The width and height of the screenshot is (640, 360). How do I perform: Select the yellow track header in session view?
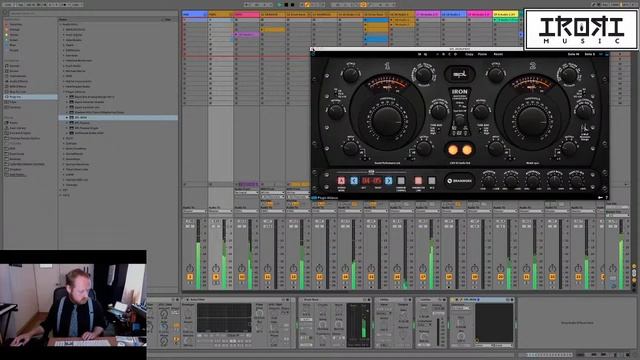(x=505, y=14)
